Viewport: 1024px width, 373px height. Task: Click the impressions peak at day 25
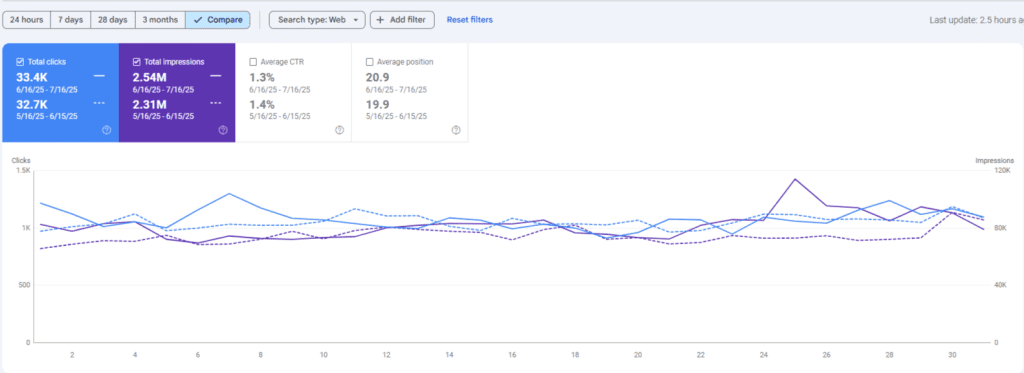[794, 179]
